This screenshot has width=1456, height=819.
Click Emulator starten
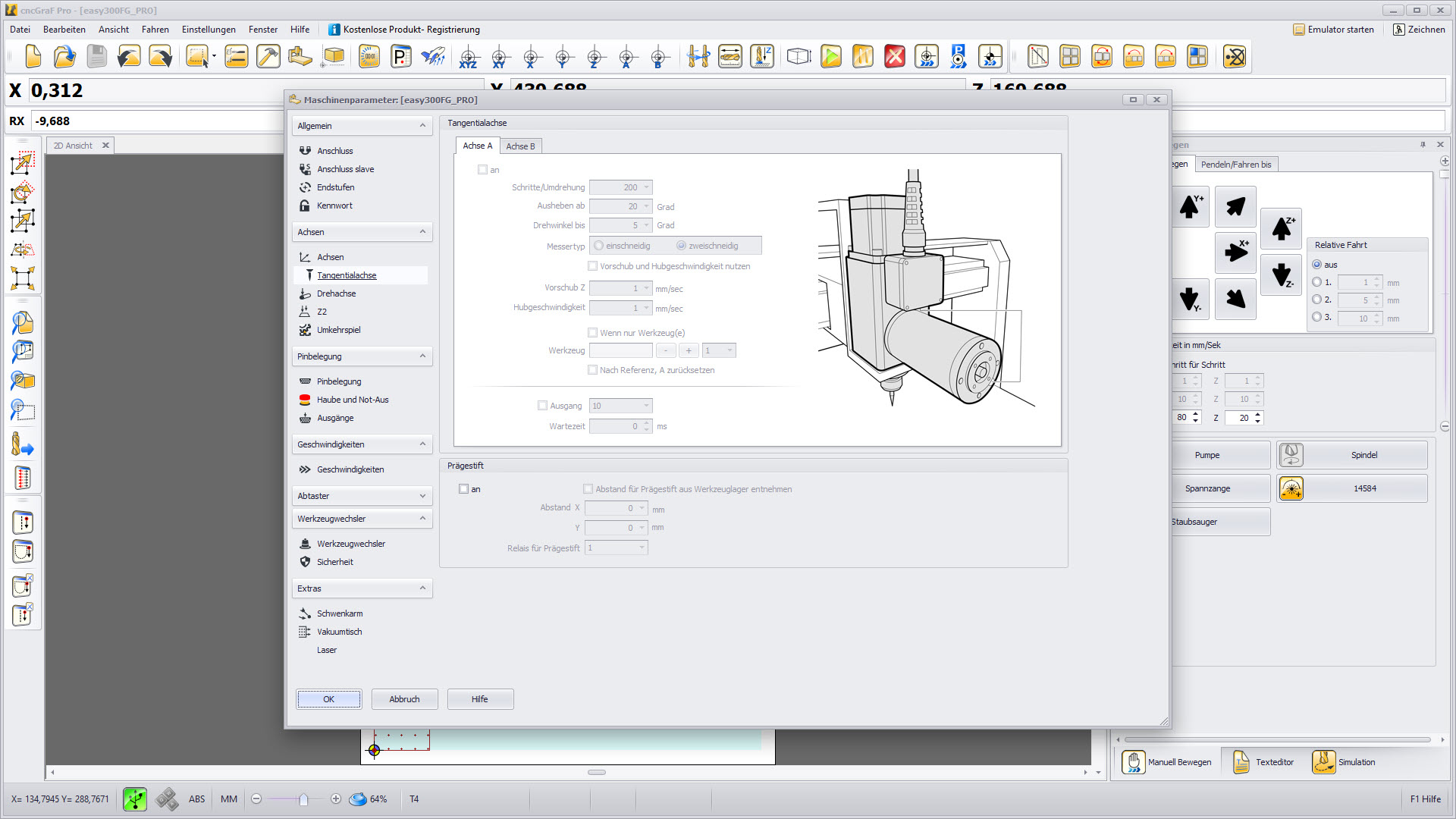coord(1333,30)
